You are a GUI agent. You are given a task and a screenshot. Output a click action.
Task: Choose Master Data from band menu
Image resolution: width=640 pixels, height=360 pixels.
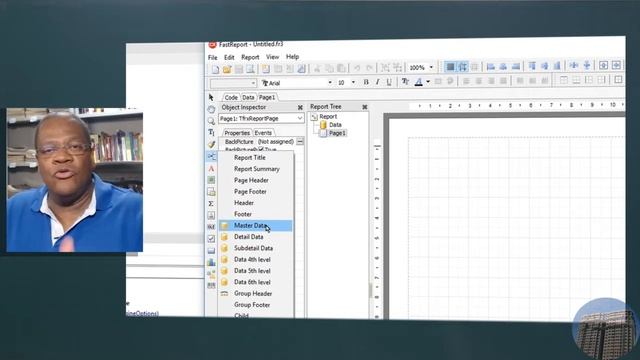(x=256, y=225)
